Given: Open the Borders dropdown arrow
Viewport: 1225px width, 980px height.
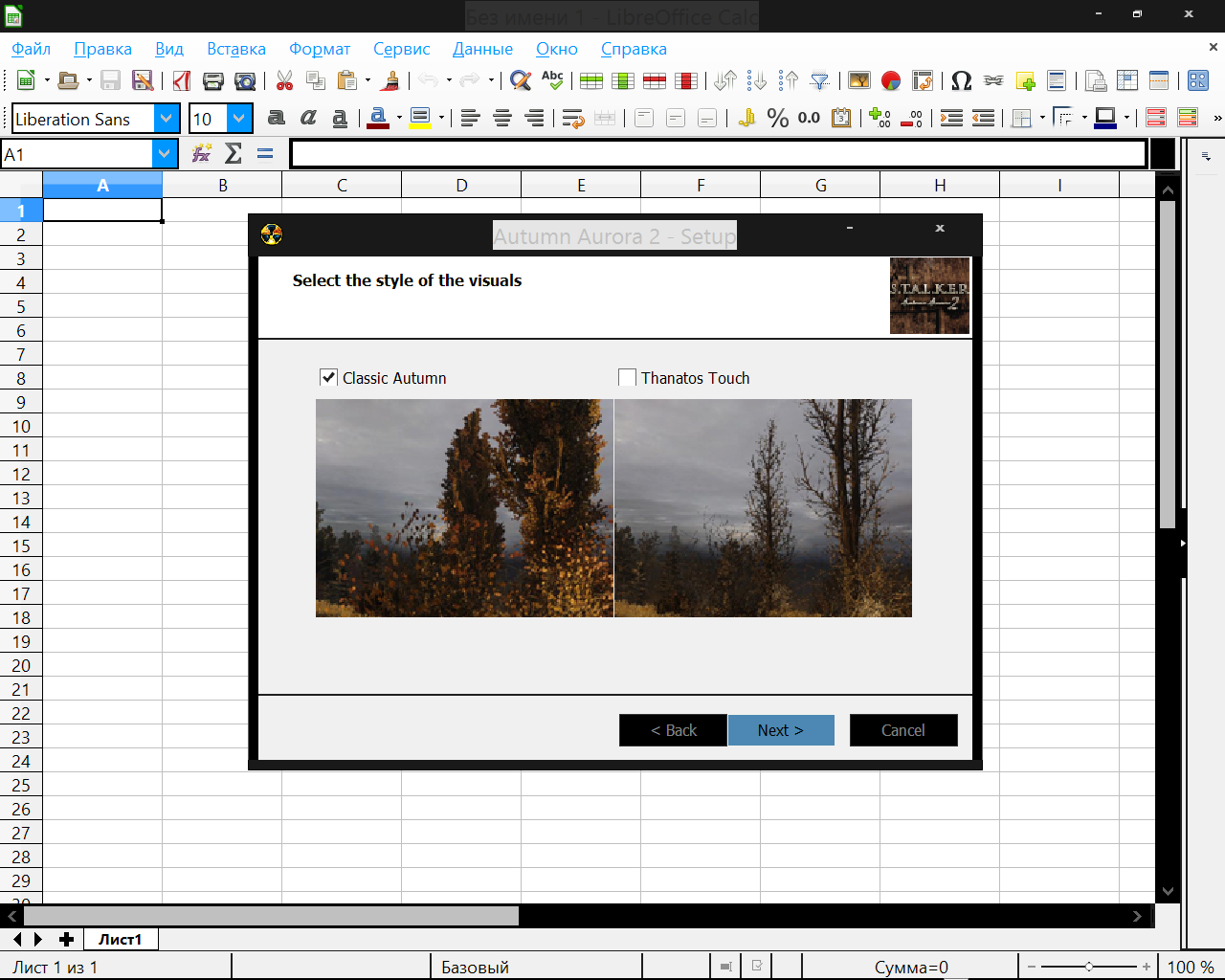Looking at the screenshot, I should coord(1042,118).
